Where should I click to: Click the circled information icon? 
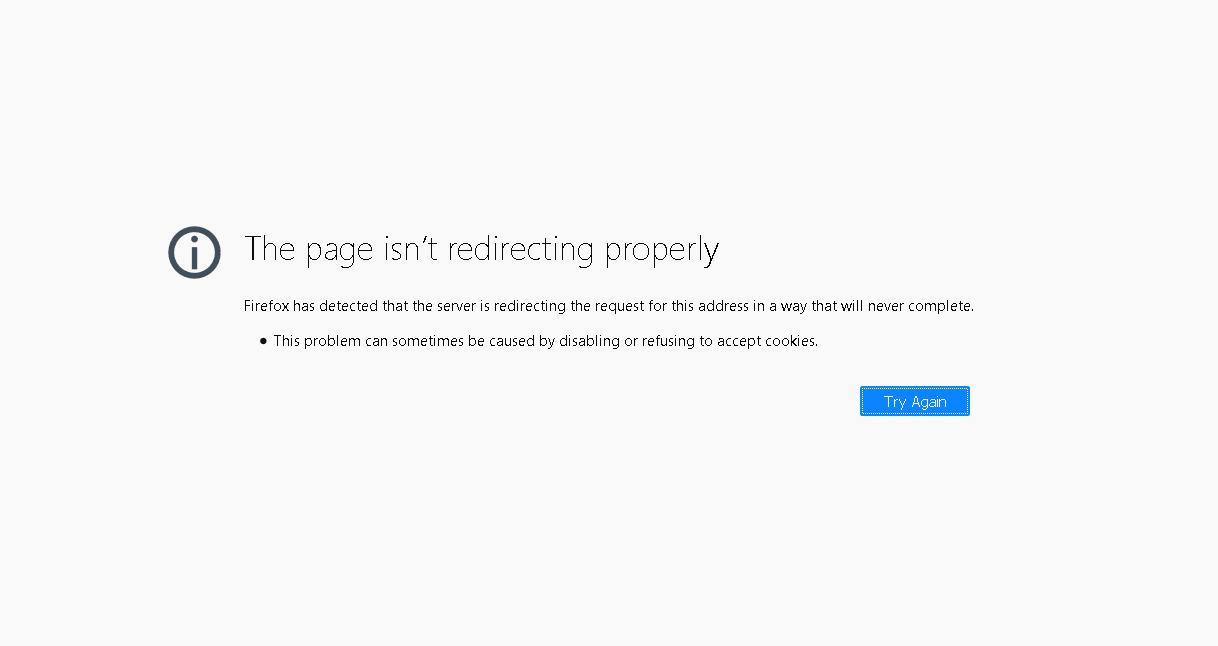[x=194, y=252]
